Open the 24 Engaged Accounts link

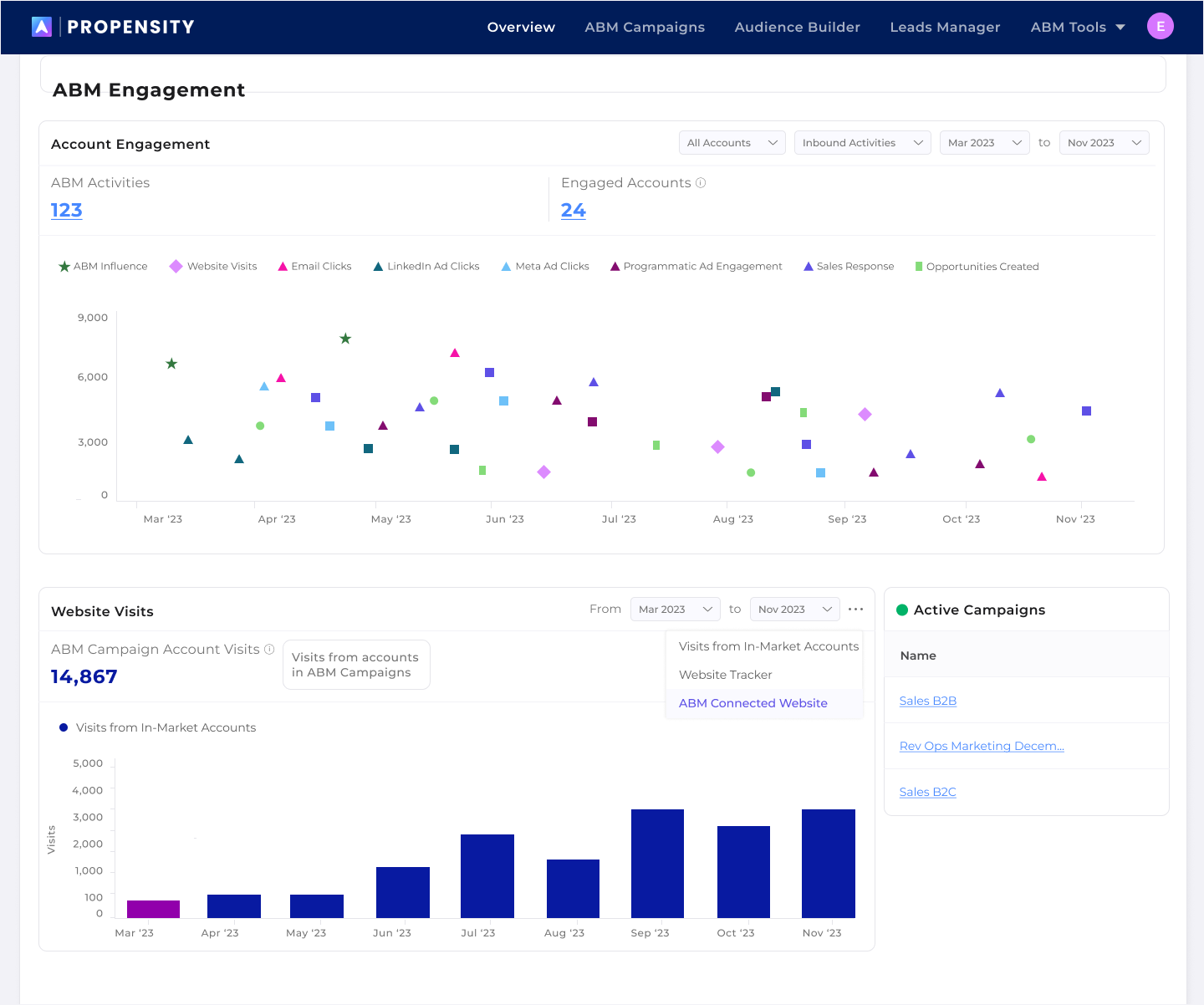point(574,211)
